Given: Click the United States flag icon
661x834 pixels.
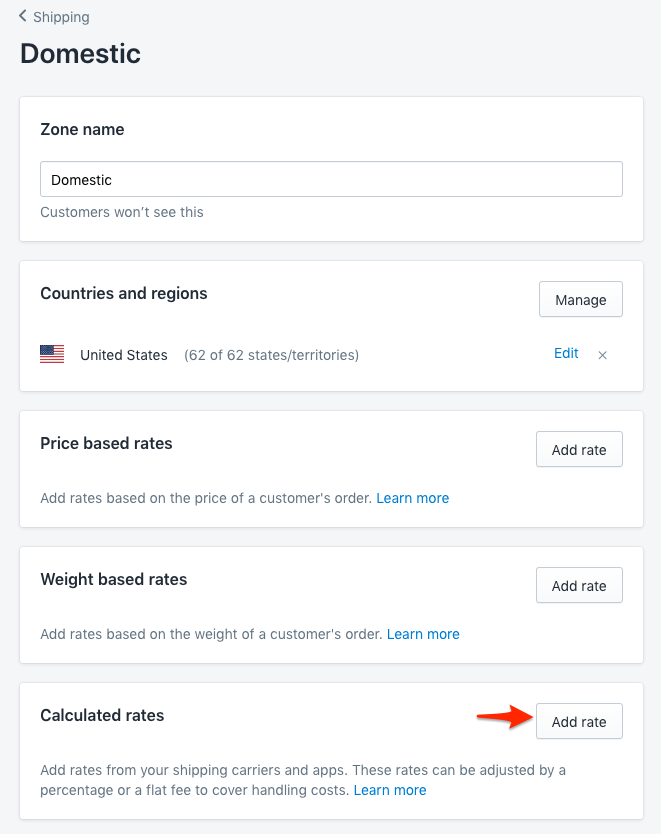Looking at the screenshot, I should pyautogui.click(x=52, y=354).
